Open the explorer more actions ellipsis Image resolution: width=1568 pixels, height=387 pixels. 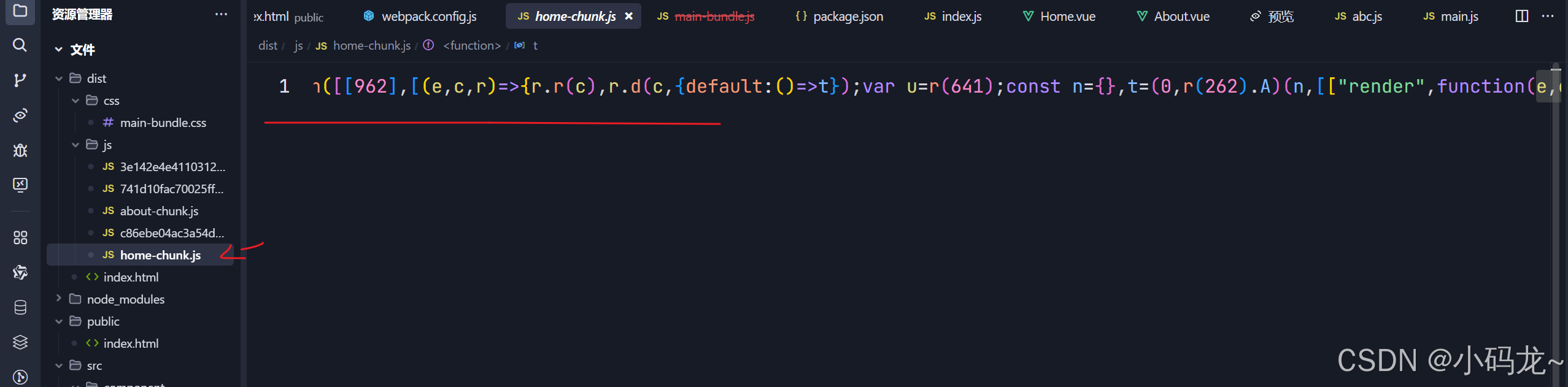pos(222,14)
